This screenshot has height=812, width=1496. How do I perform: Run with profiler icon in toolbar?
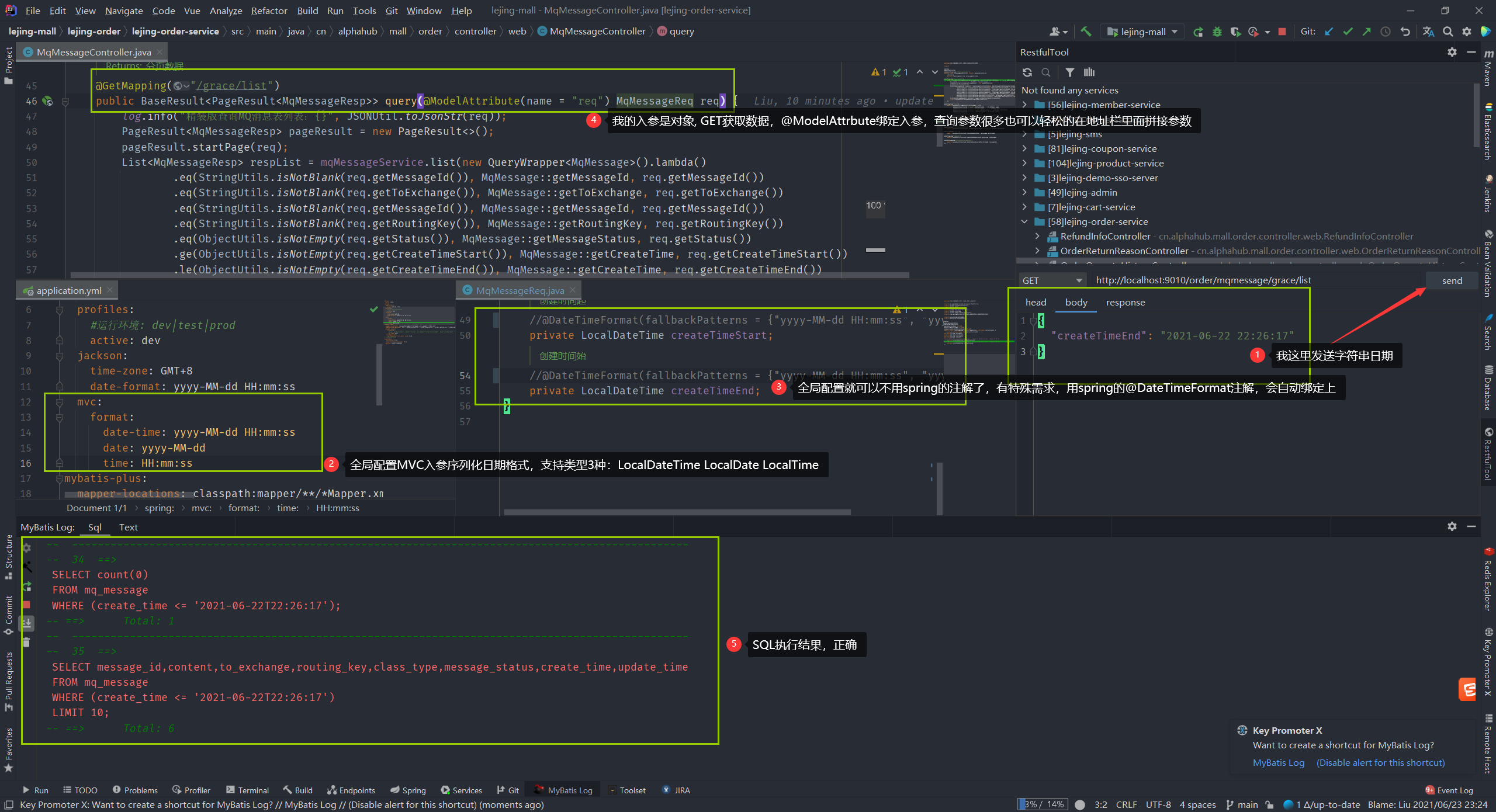(x=1253, y=32)
